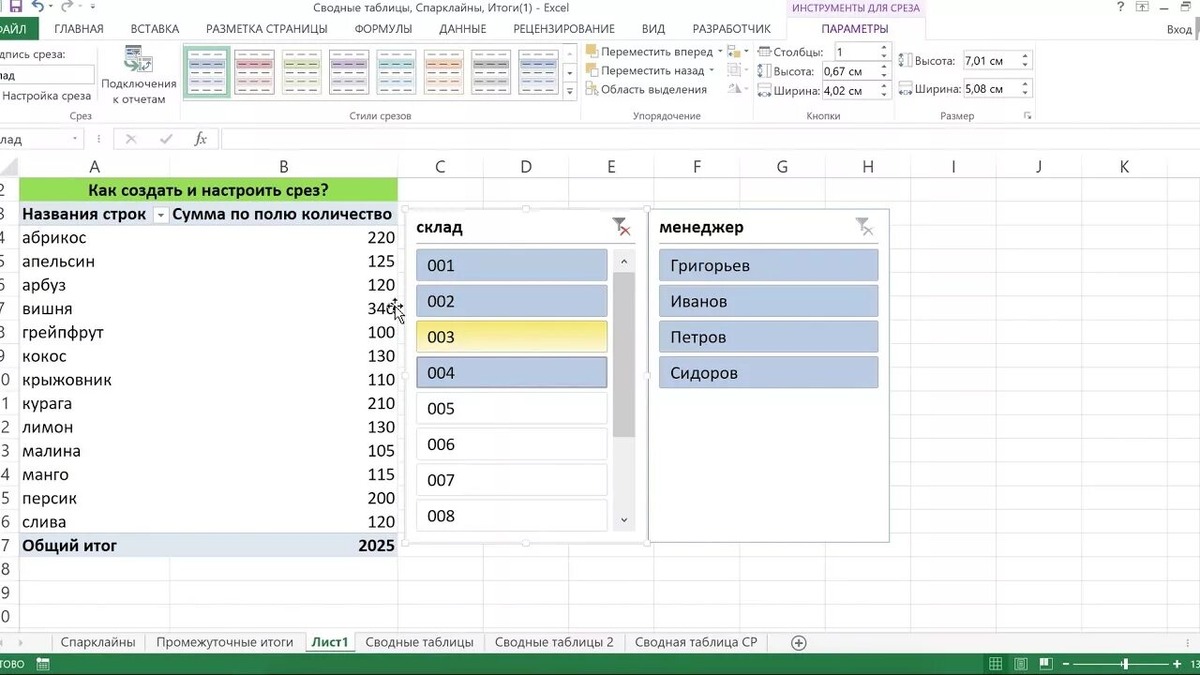
Task: Click the Redo arrow icon
Action: point(67,7)
